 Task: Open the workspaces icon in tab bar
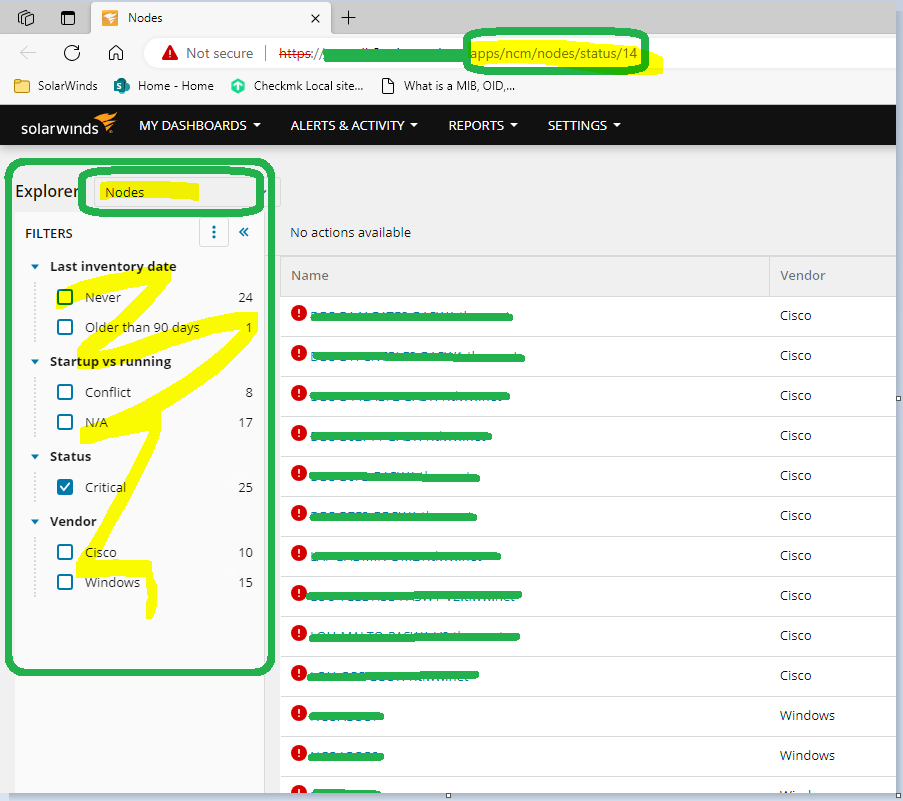tap(26, 18)
